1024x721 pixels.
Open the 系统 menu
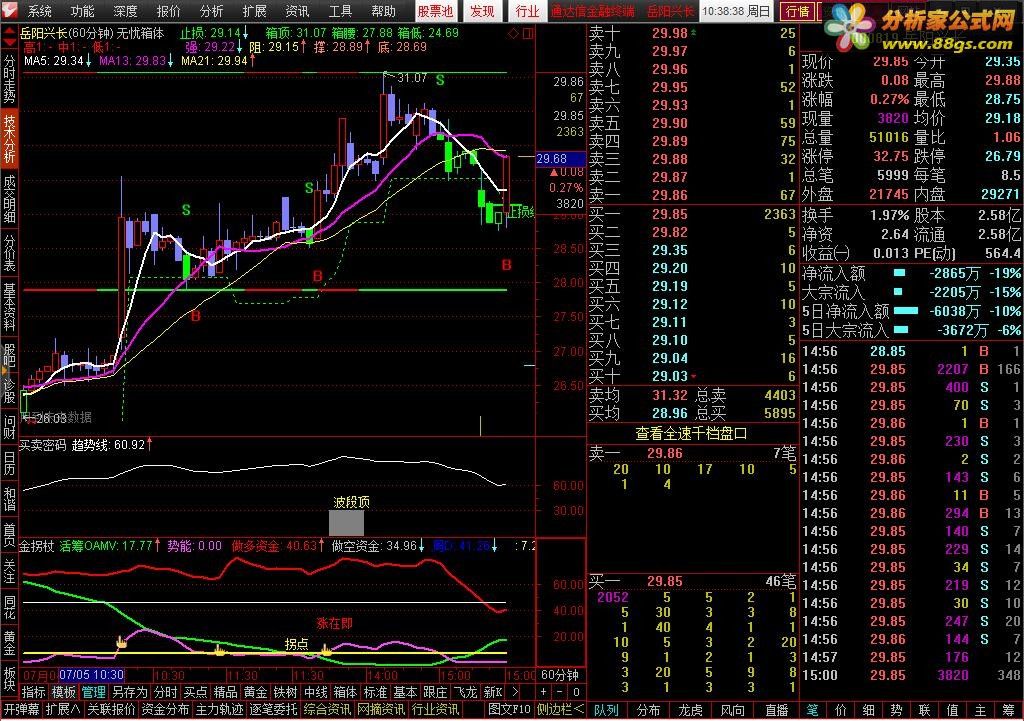[x=39, y=11]
